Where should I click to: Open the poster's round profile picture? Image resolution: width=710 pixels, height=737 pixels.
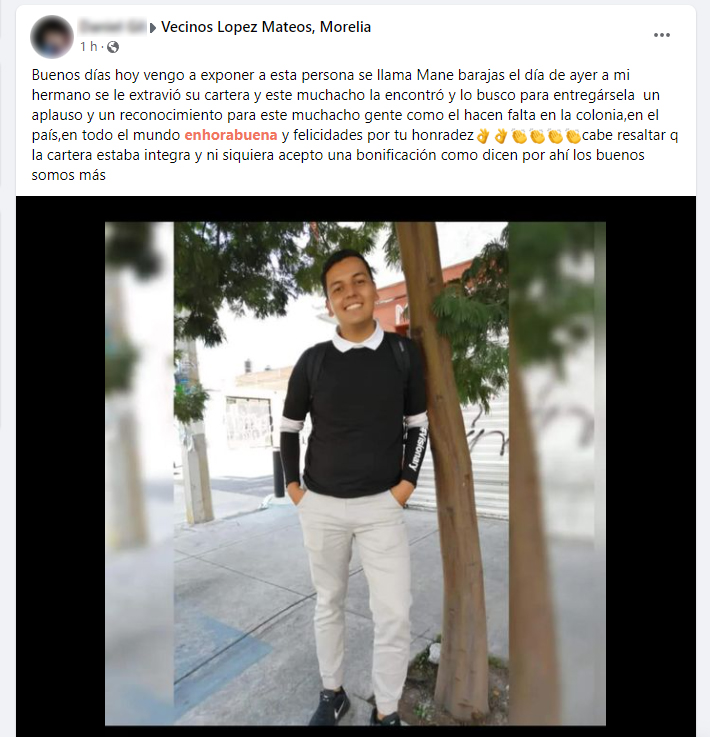(x=52, y=37)
